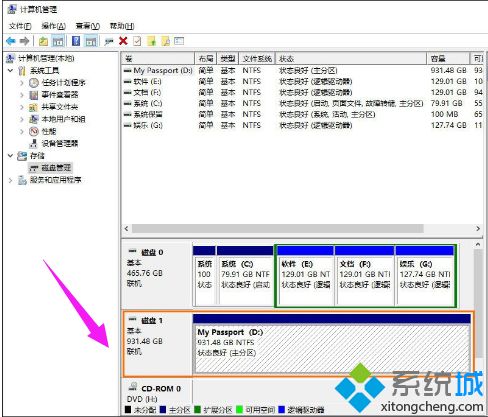The image size is (488, 417).
Task: Open 设备管理器 in the tree
Action: [60, 143]
